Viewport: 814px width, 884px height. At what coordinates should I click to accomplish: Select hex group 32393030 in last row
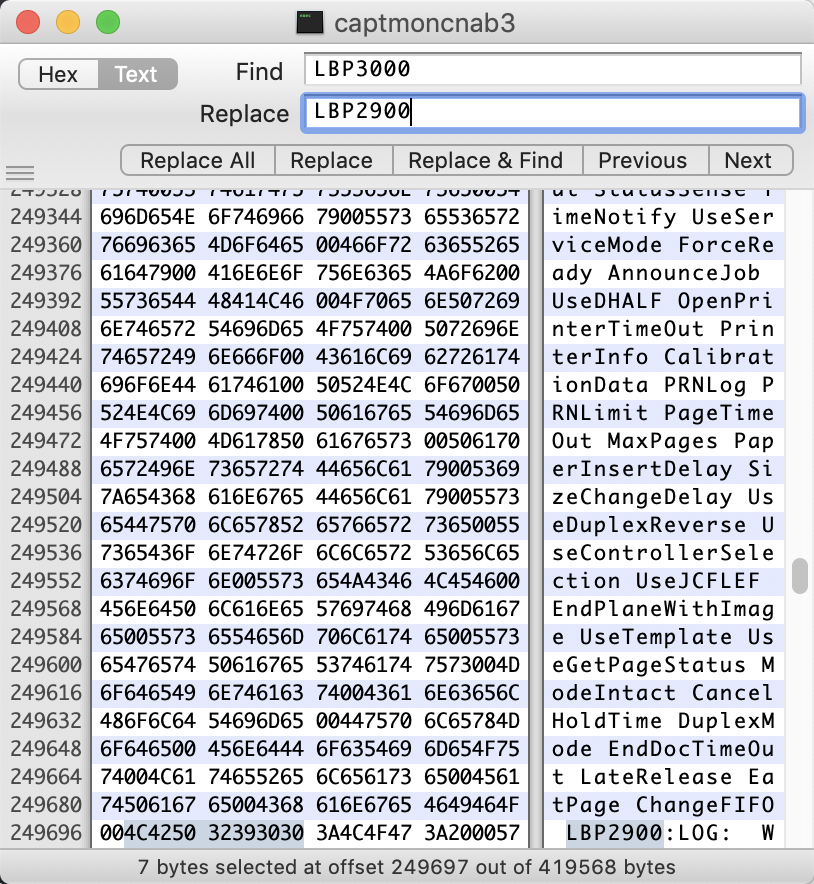click(x=256, y=833)
